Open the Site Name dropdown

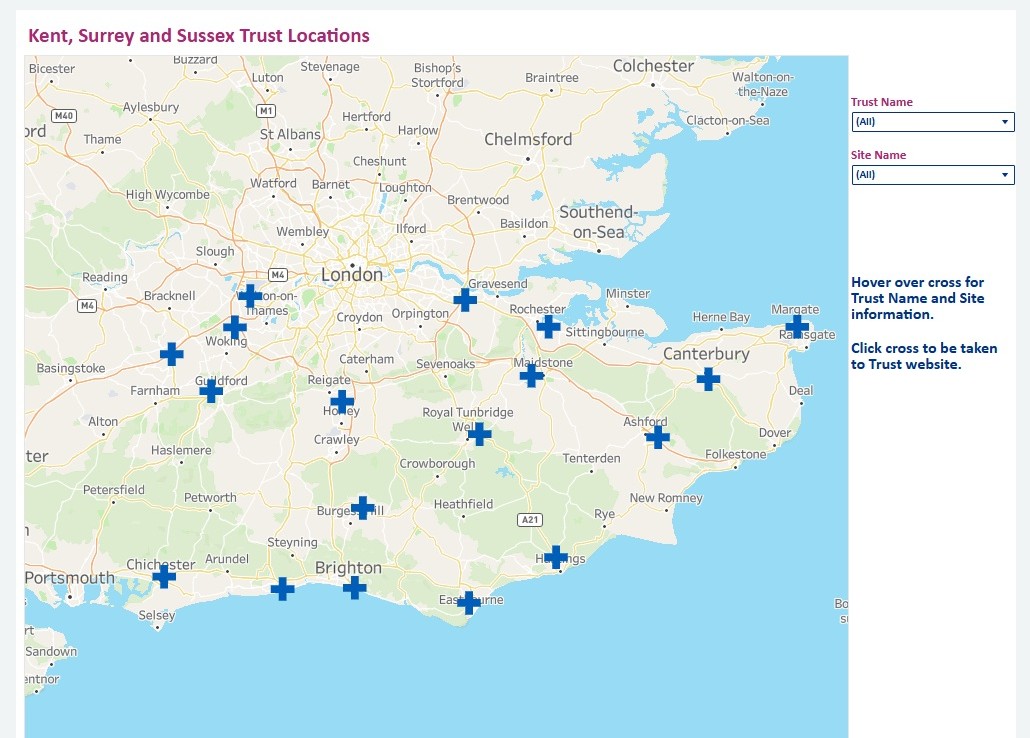coord(932,175)
